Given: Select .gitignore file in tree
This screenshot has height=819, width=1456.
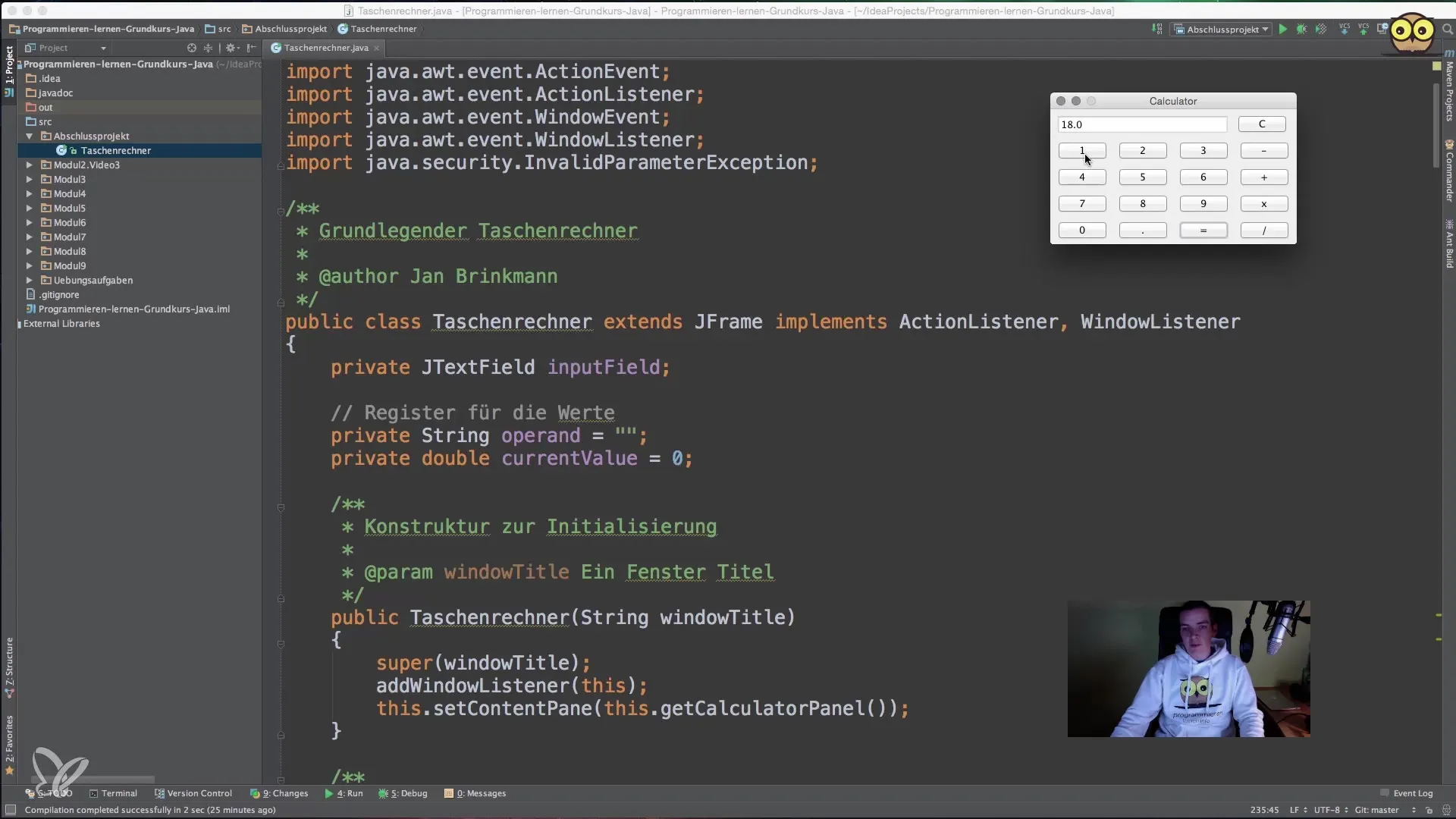Looking at the screenshot, I should (x=58, y=295).
